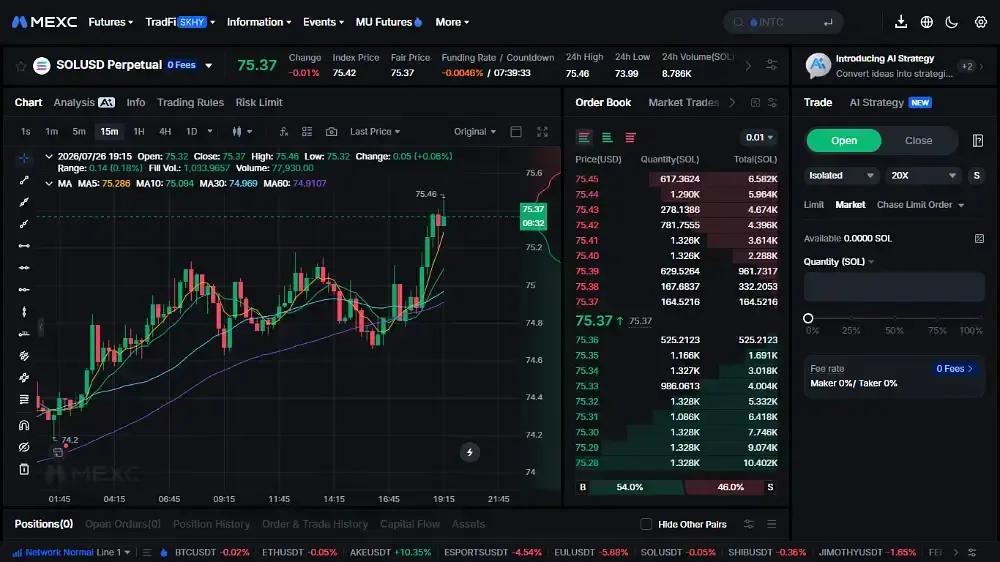Screen dimensions: 1000x562
Task: Open the magnet mode tool
Action: tap(24, 425)
